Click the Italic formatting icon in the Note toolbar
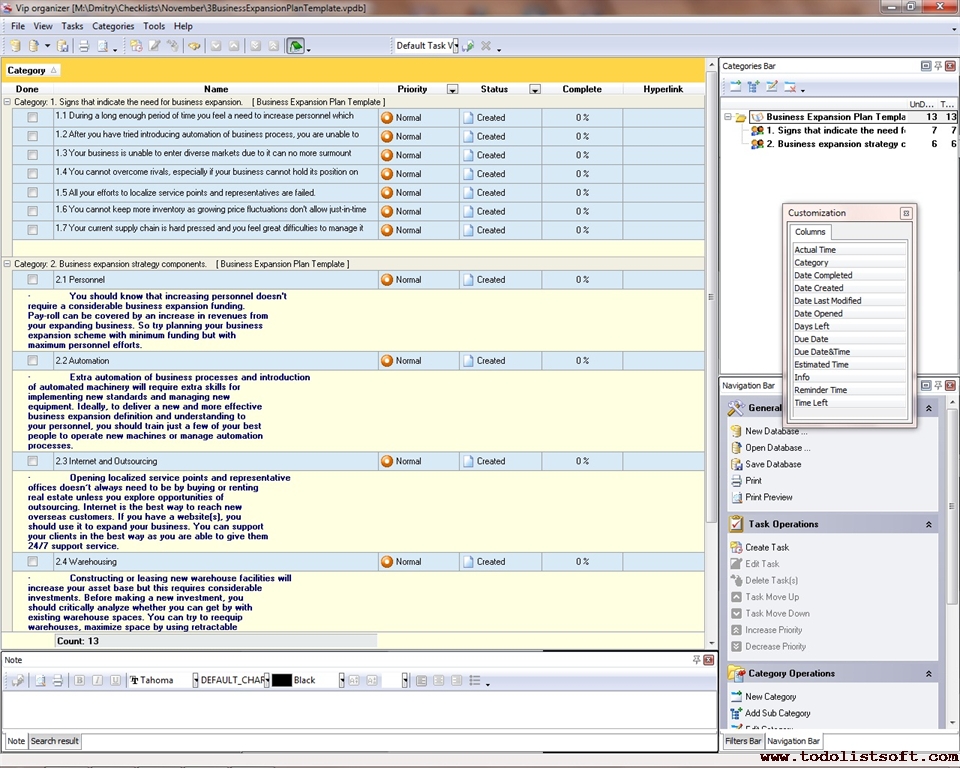 (x=96, y=680)
